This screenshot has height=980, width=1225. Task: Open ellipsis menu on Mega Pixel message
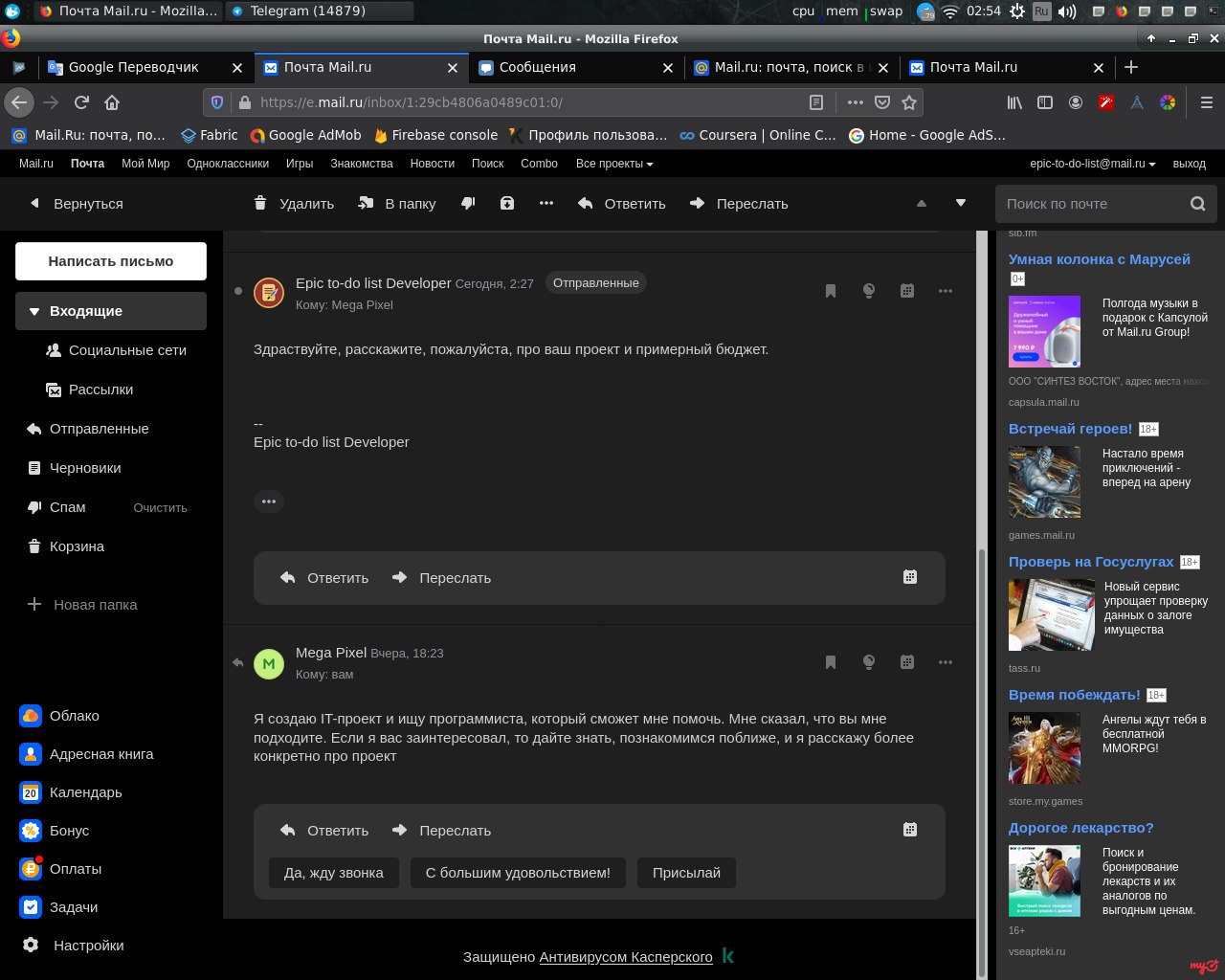[946, 662]
